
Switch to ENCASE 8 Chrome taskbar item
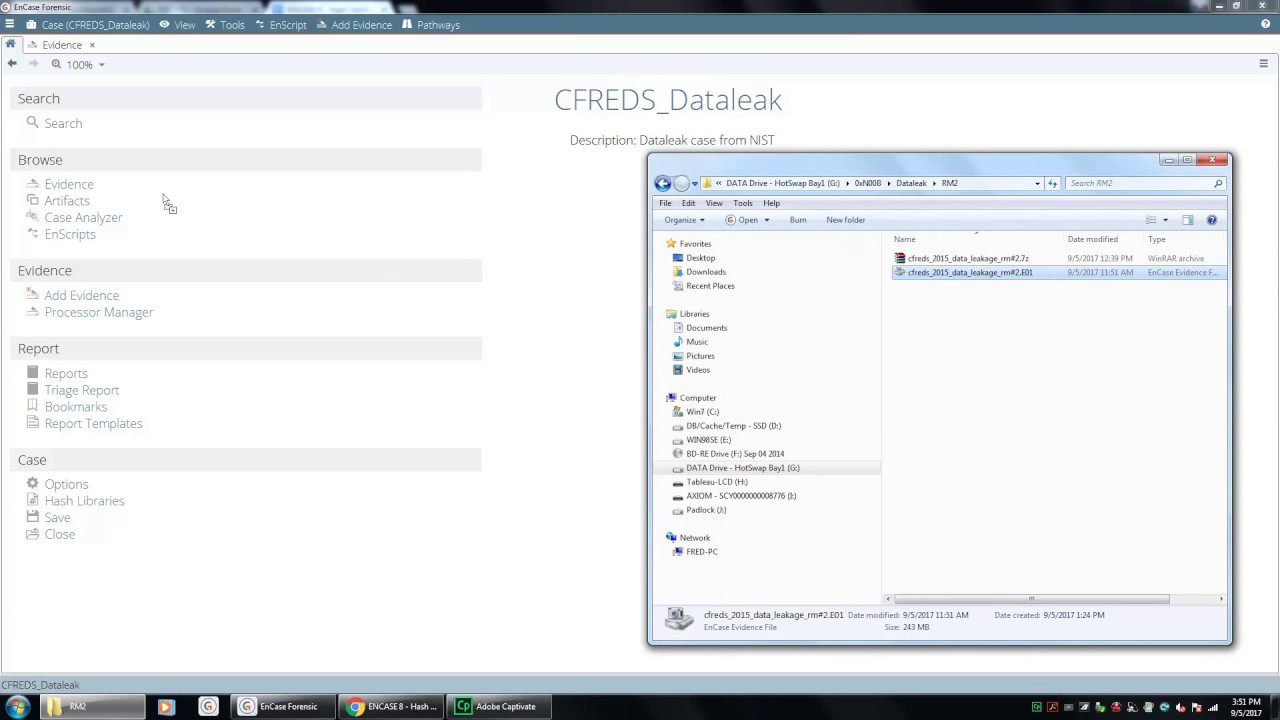(x=391, y=706)
